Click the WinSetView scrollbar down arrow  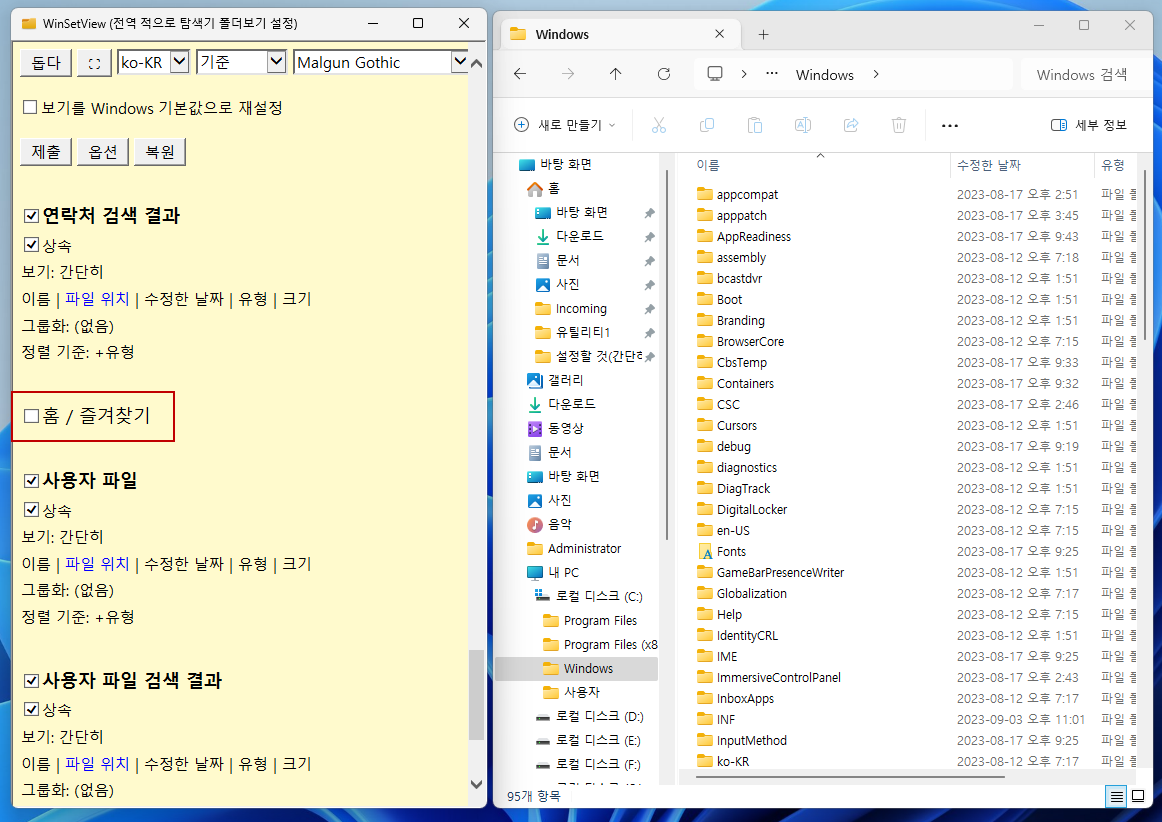477,784
